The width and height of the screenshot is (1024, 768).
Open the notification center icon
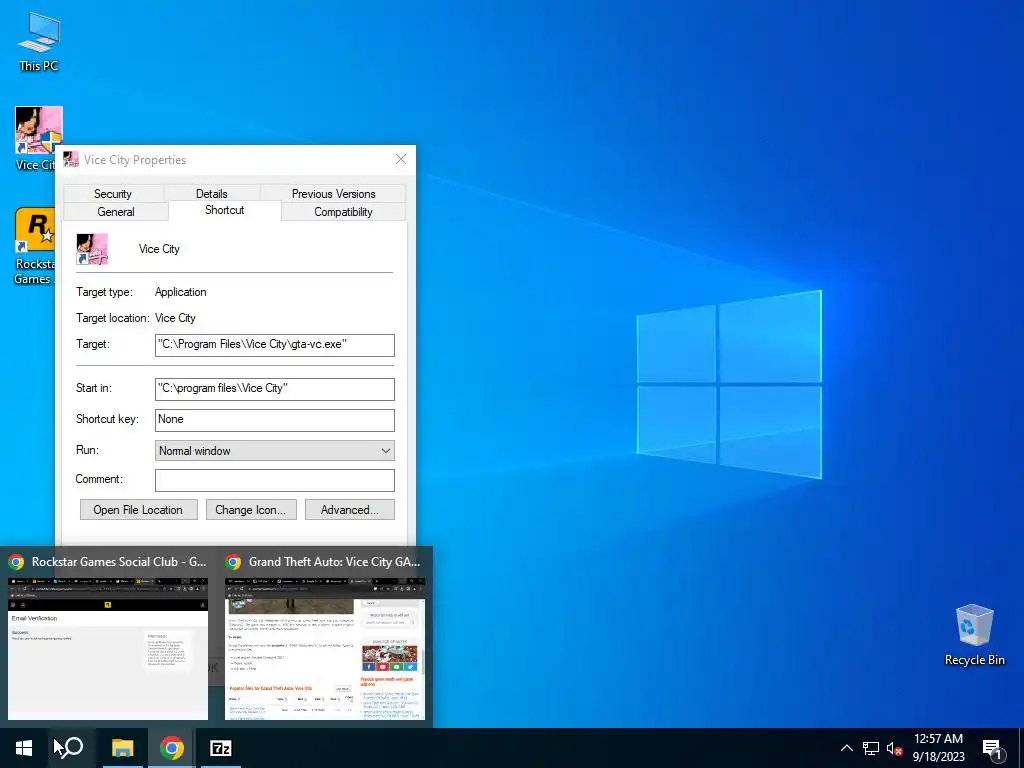pyautogui.click(x=992, y=748)
